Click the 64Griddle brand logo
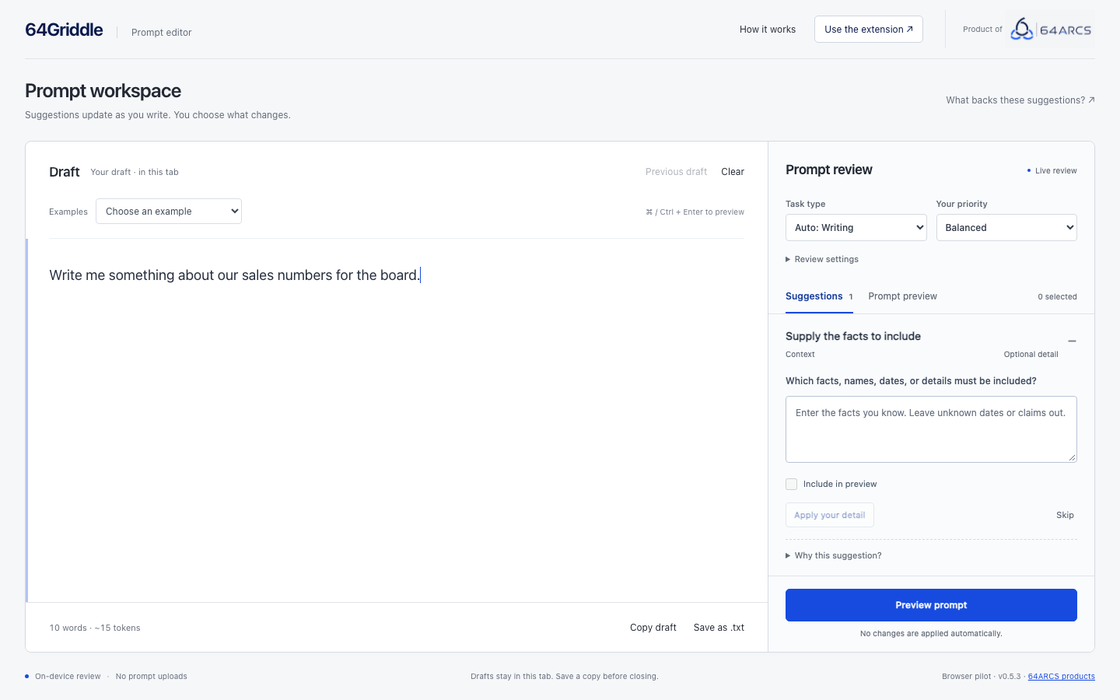Viewport: 1120px width, 700px height. click(64, 30)
